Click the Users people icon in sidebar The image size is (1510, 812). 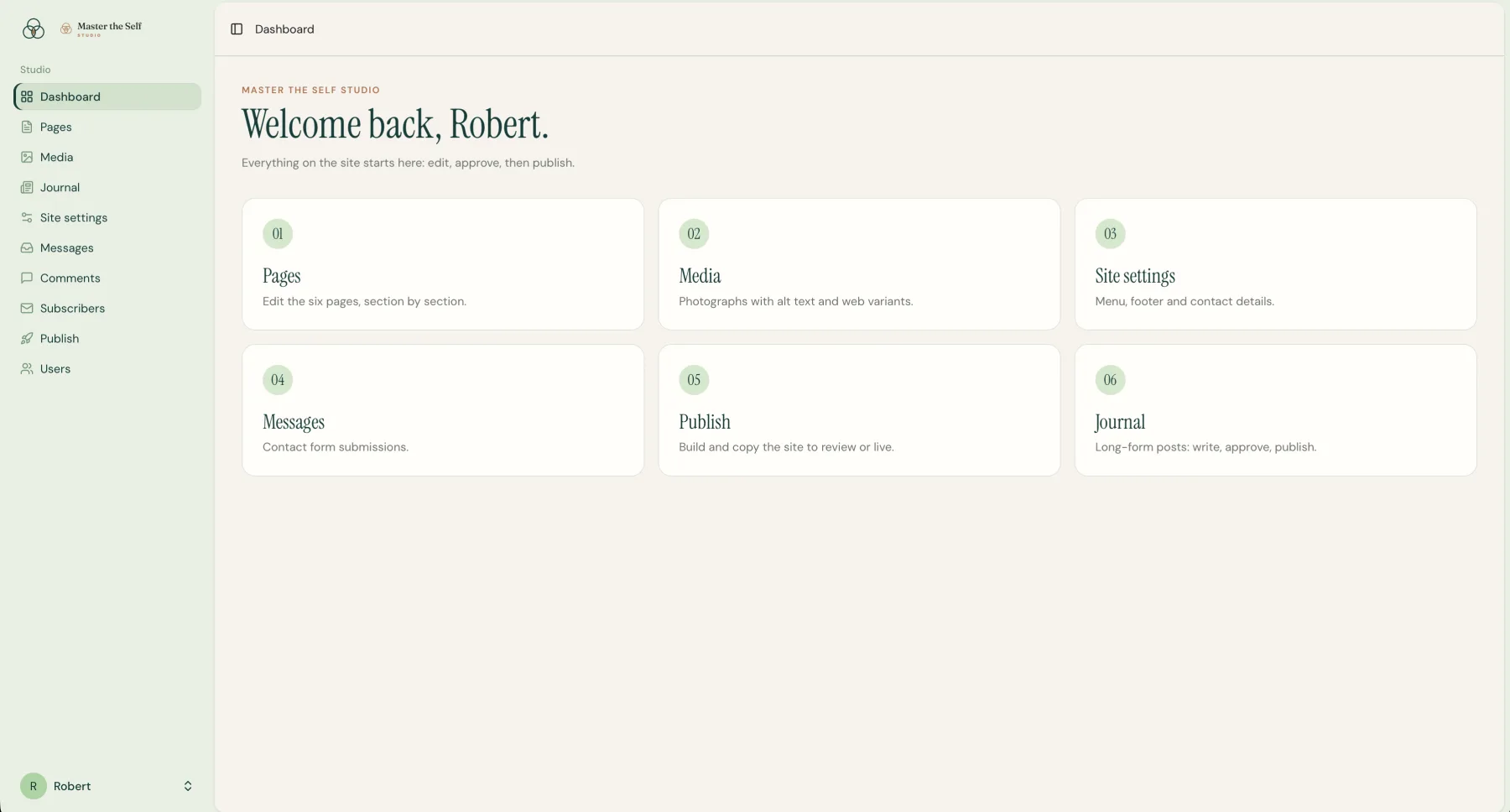tap(27, 368)
